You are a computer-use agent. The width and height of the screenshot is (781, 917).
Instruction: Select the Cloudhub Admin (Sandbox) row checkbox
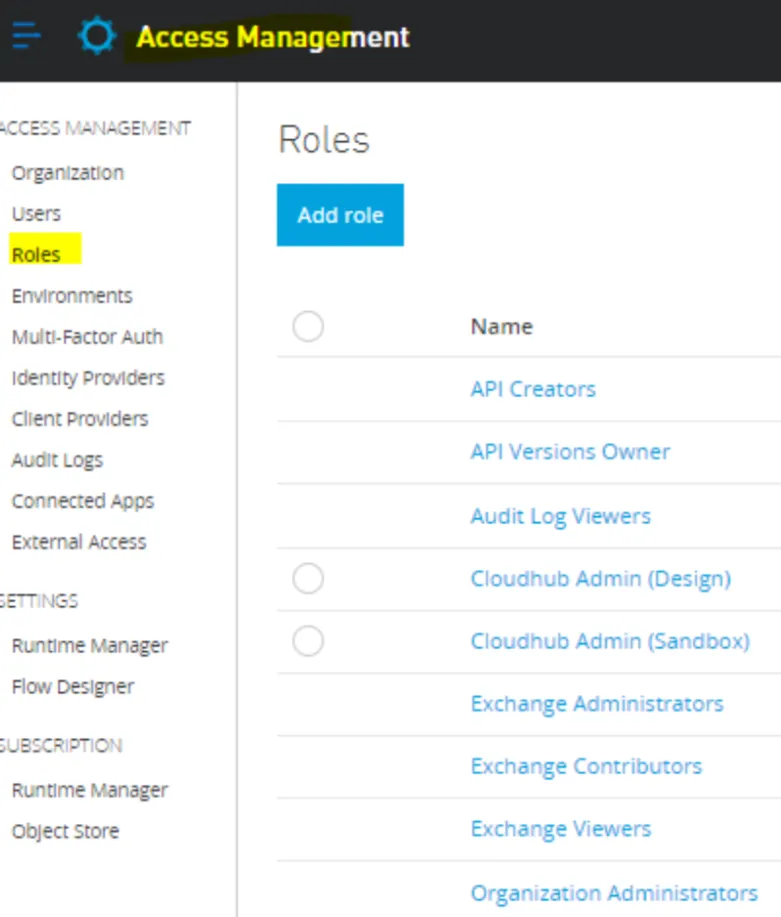click(x=308, y=641)
